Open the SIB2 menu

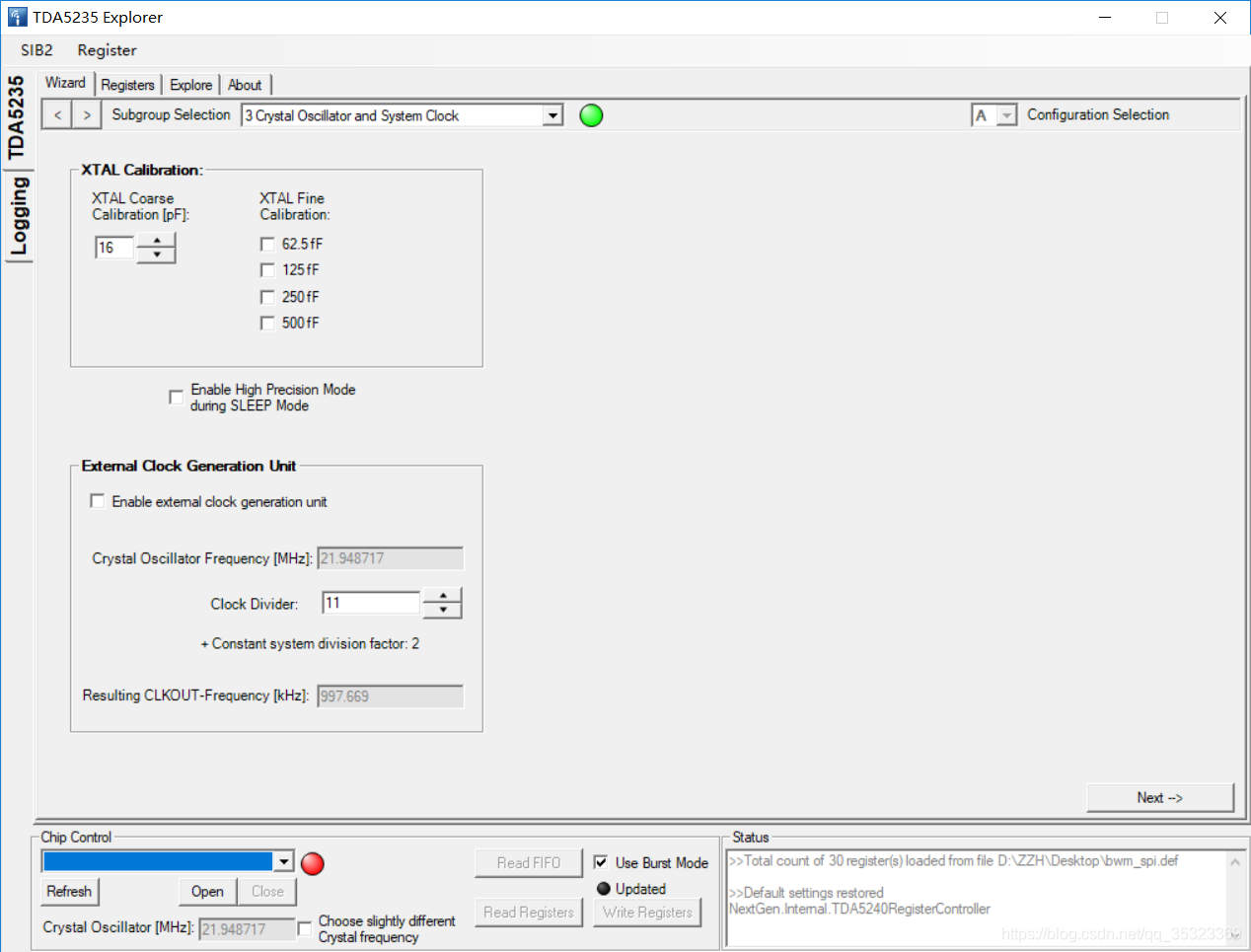tap(37, 50)
